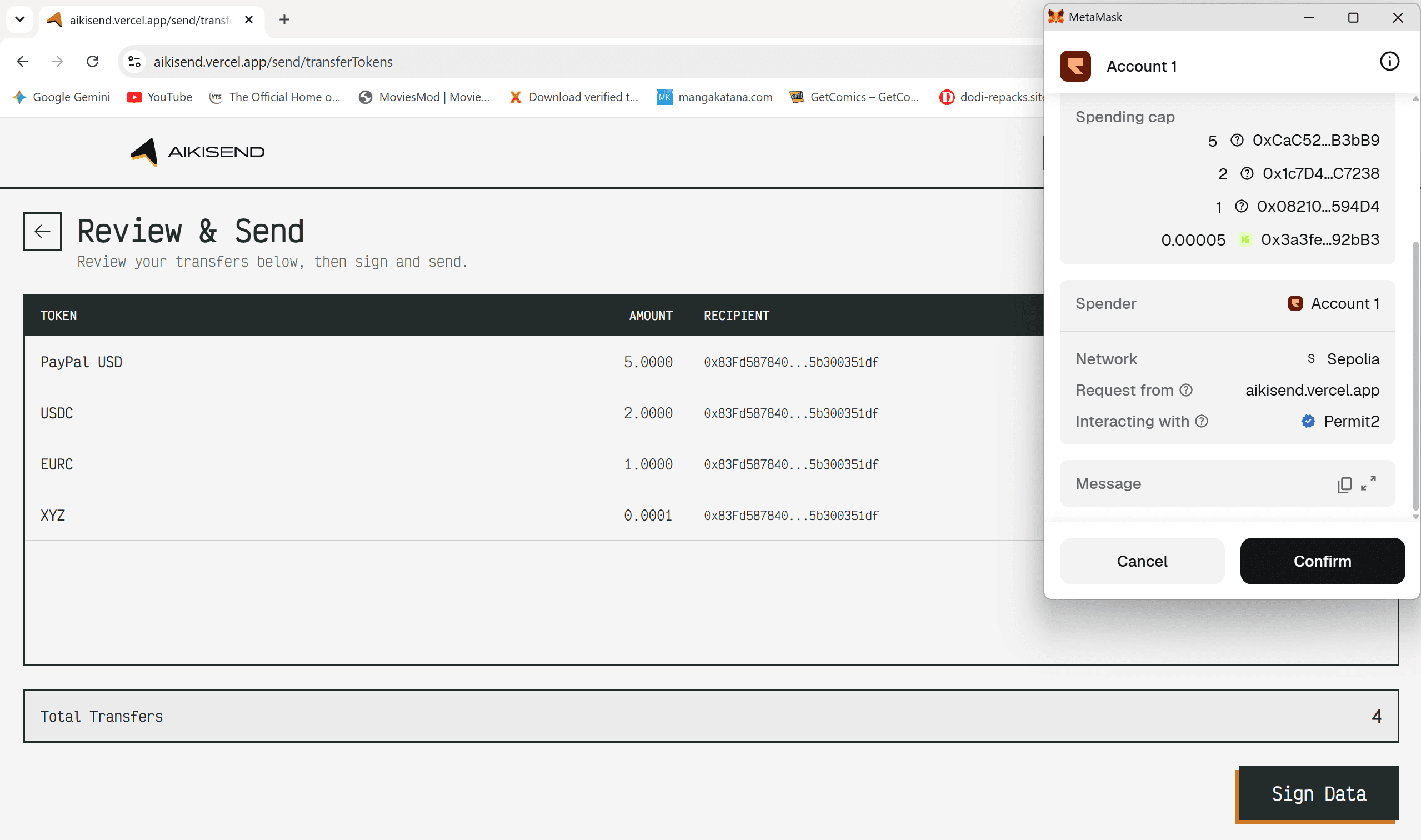Open the tab search dropdown
Image resolution: width=1421 pixels, height=840 pixels.
pyautogui.click(x=20, y=20)
